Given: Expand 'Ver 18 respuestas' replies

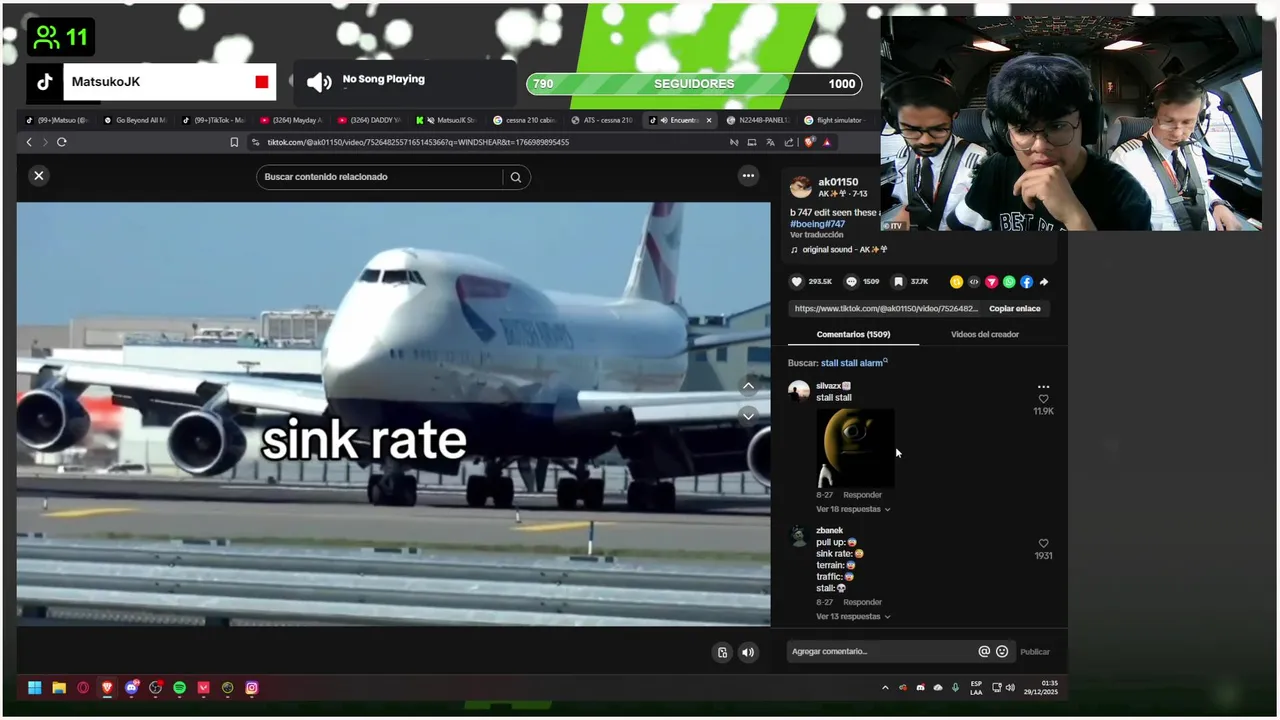Looking at the screenshot, I should [x=852, y=509].
